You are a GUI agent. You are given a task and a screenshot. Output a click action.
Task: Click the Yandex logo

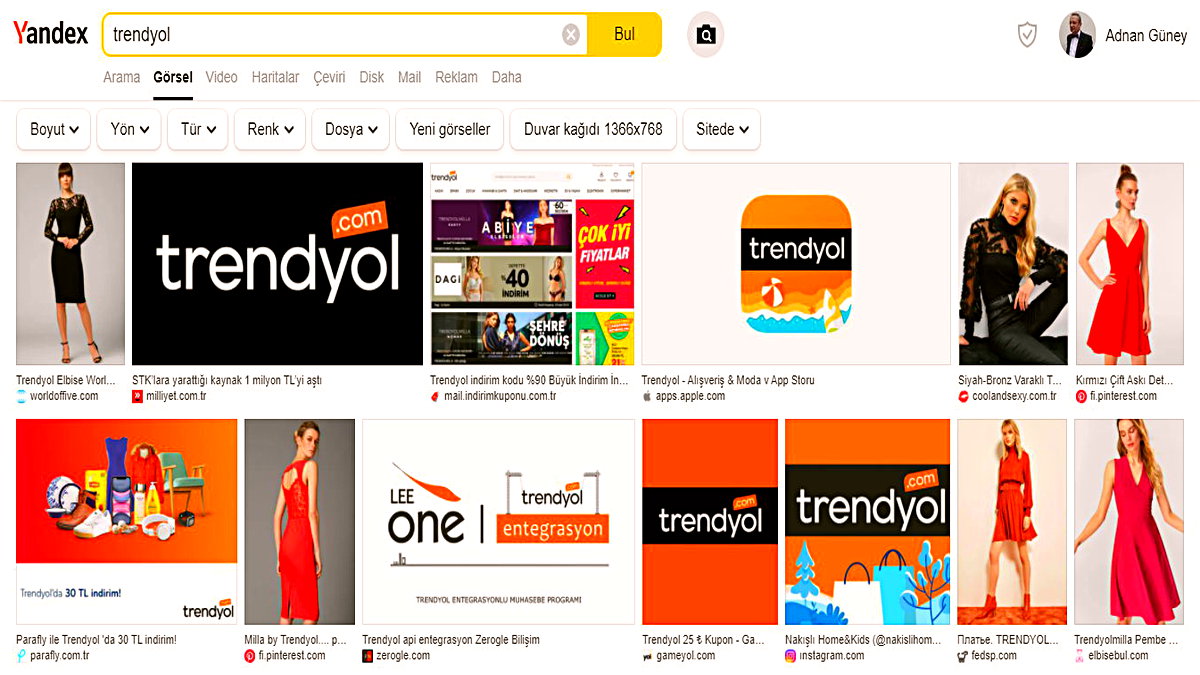pos(50,33)
